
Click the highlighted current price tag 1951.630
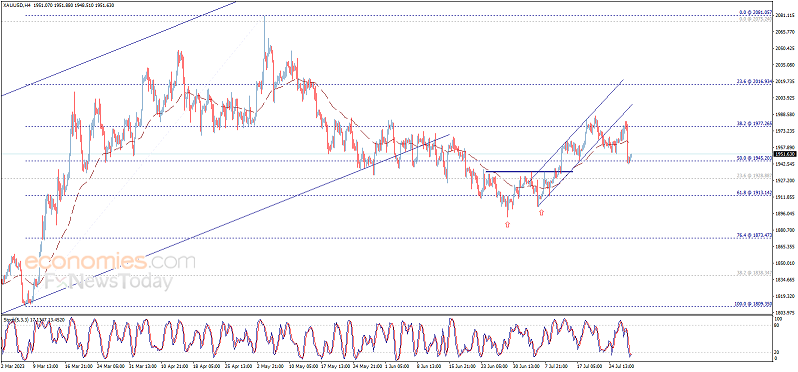[786, 154]
